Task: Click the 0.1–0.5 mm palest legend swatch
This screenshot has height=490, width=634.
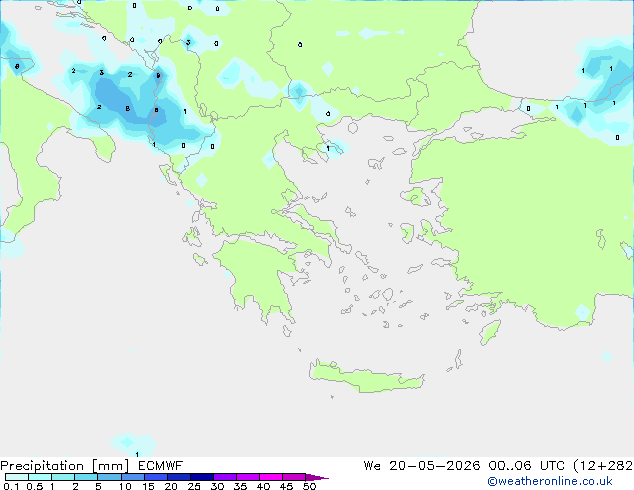Action: [17, 477]
